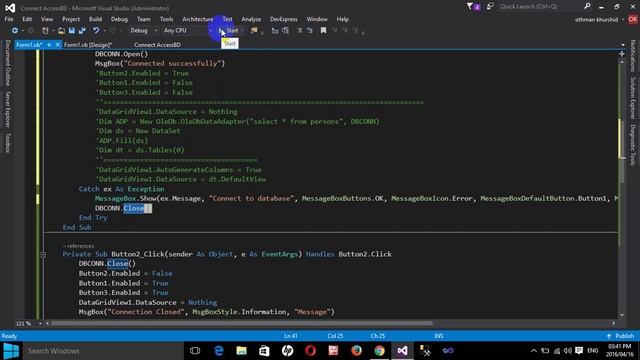
Task: Pin the Form1.vb tab
Action: (x=49, y=45)
